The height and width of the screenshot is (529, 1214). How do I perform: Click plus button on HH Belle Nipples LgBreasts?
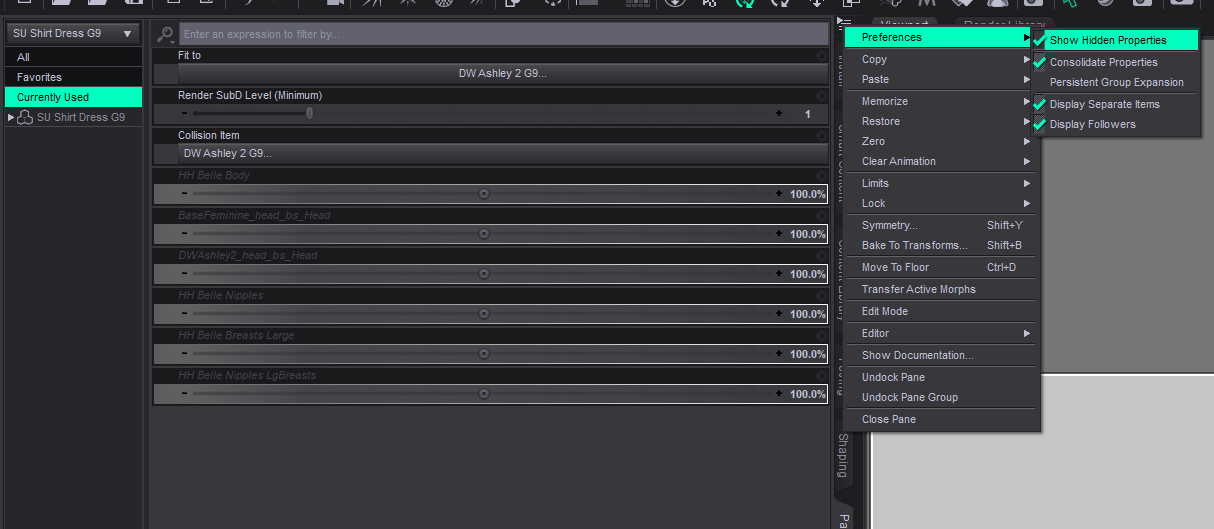[779, 394]
